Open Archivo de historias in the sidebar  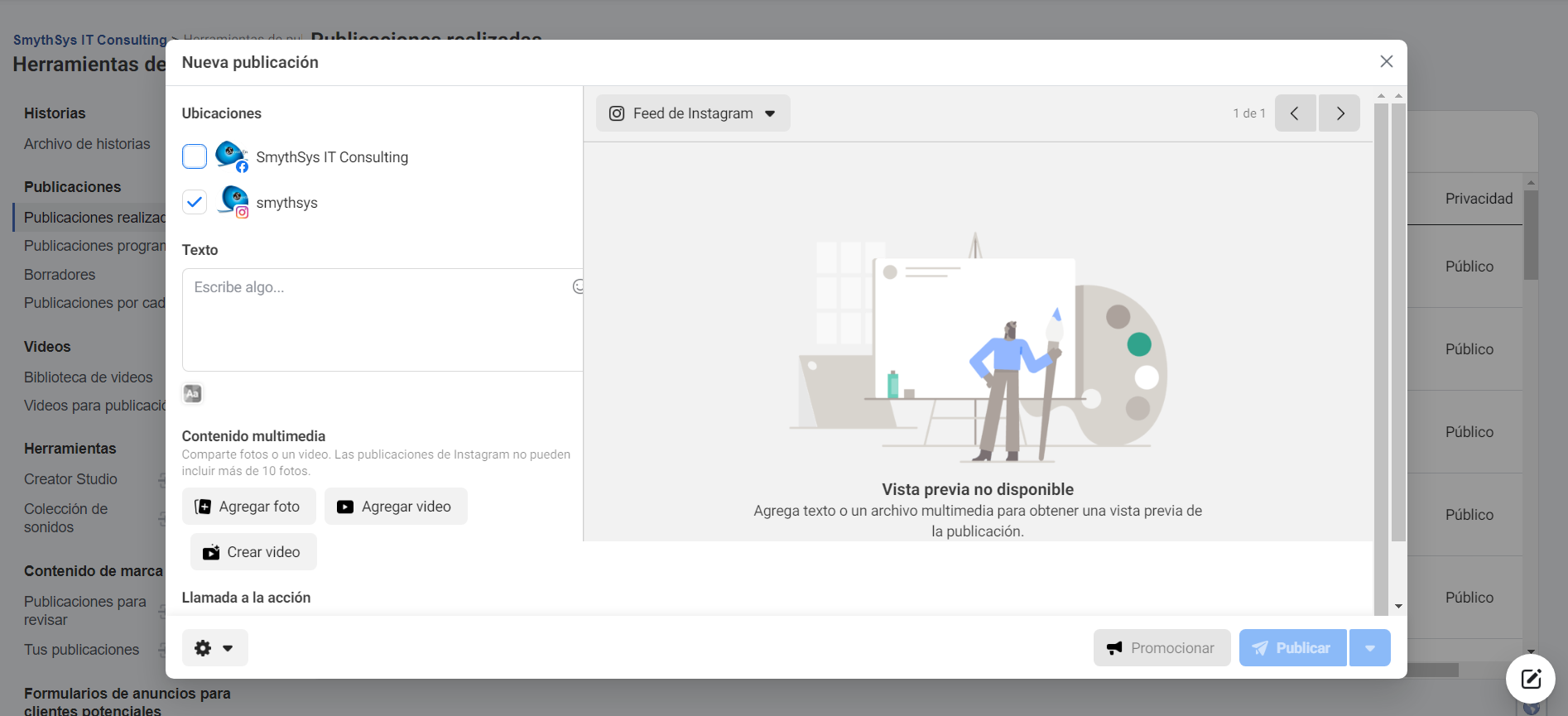(x=87, y=144)
